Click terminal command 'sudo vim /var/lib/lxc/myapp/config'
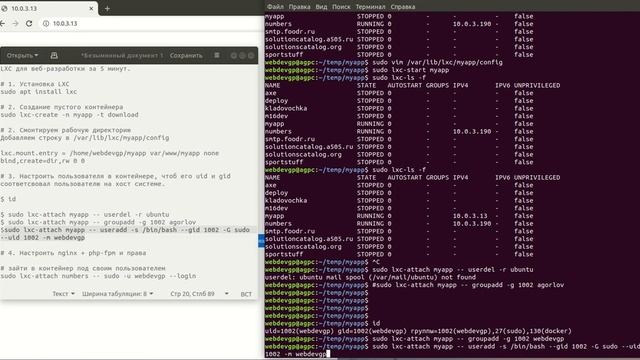Screen dimensions: 640x360 point(437,62)
